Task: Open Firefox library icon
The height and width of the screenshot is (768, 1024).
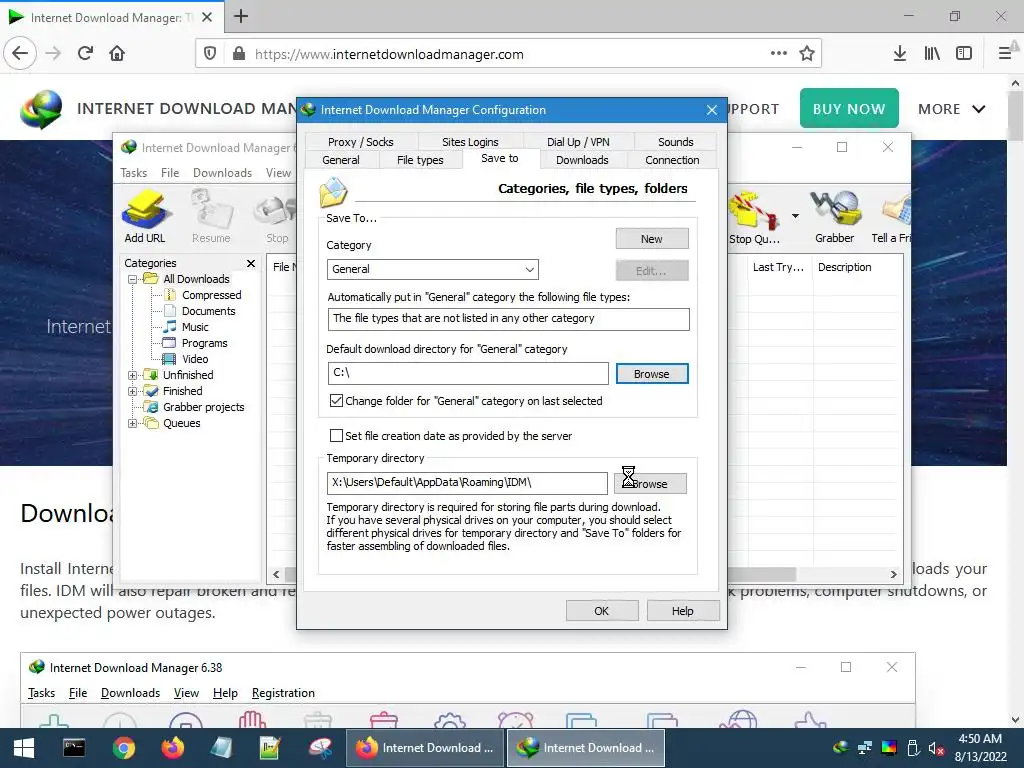Action: point(932,54)
